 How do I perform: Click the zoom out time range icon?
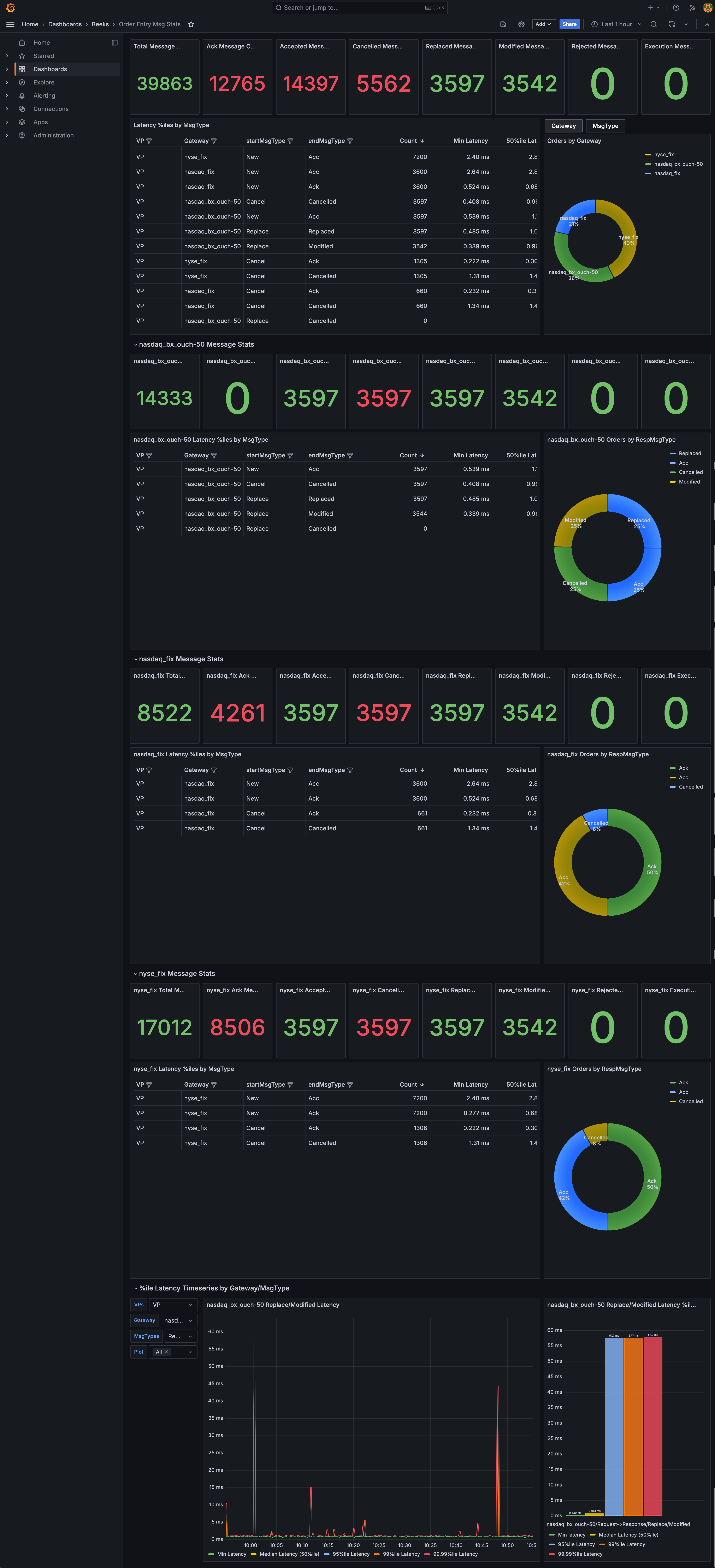[x=654, y=24]
